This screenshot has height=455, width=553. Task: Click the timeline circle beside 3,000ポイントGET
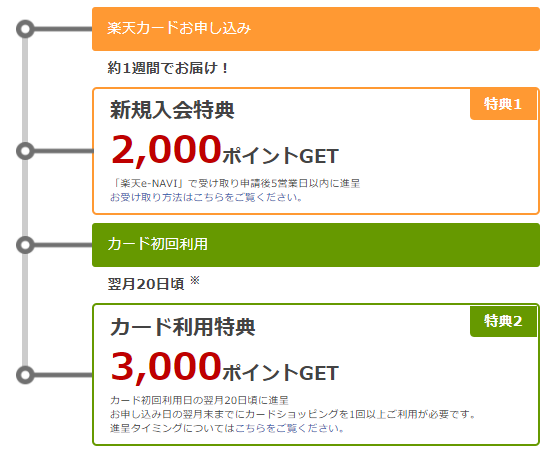tap(25, 375)
